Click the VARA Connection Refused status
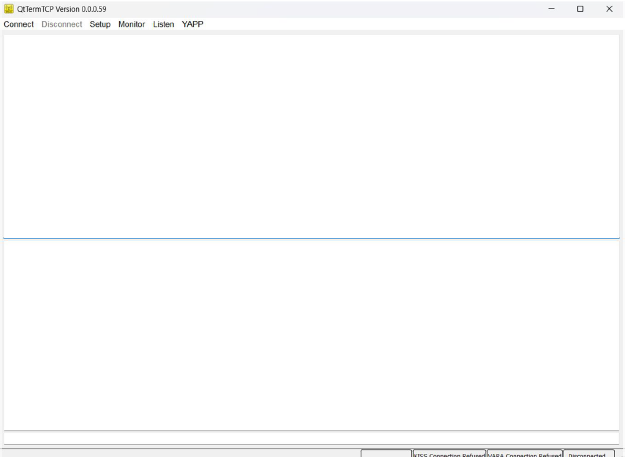Viewport: 630px width, 457px height. 524,454
